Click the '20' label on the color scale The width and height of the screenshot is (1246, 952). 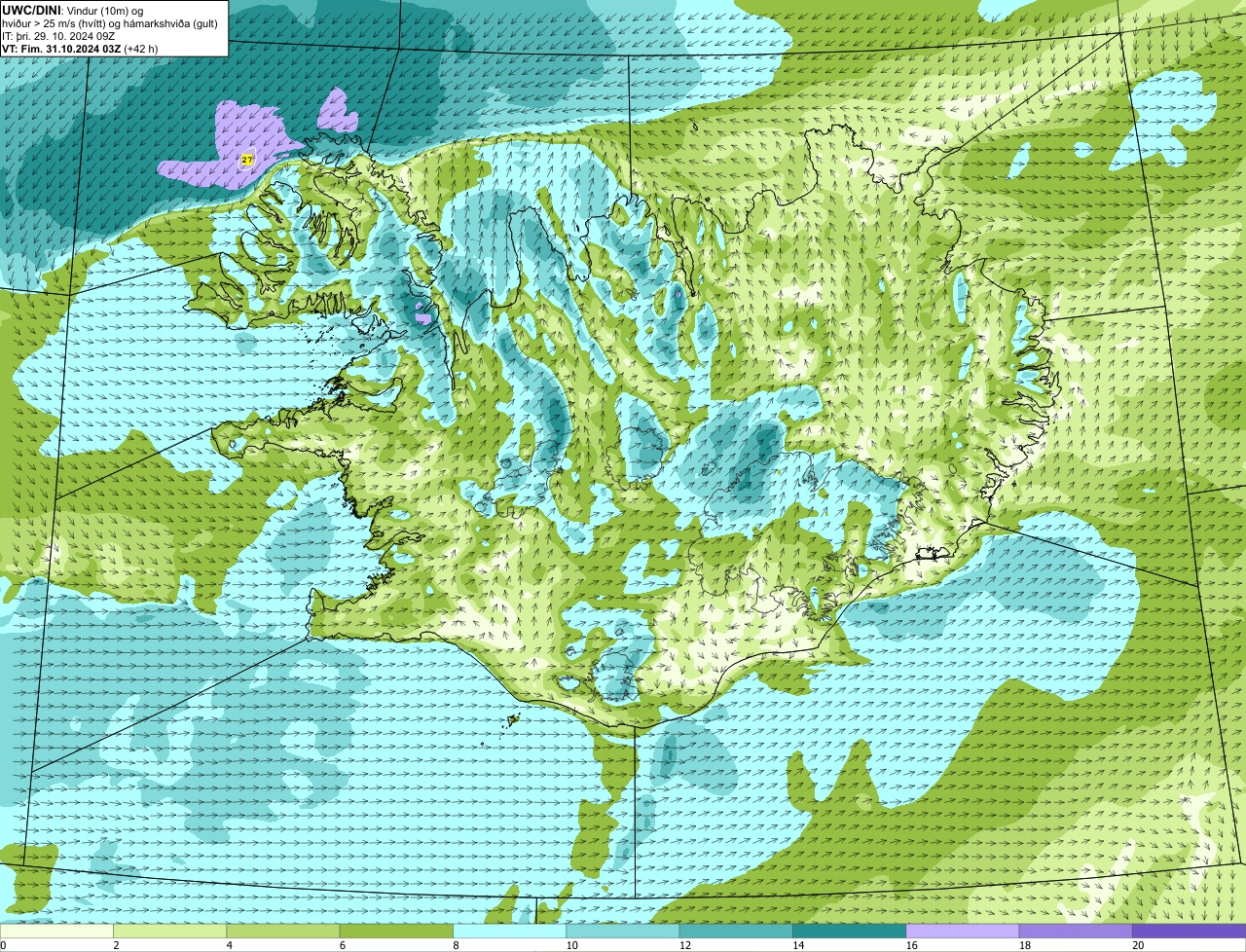click(x=1138, y=945)
